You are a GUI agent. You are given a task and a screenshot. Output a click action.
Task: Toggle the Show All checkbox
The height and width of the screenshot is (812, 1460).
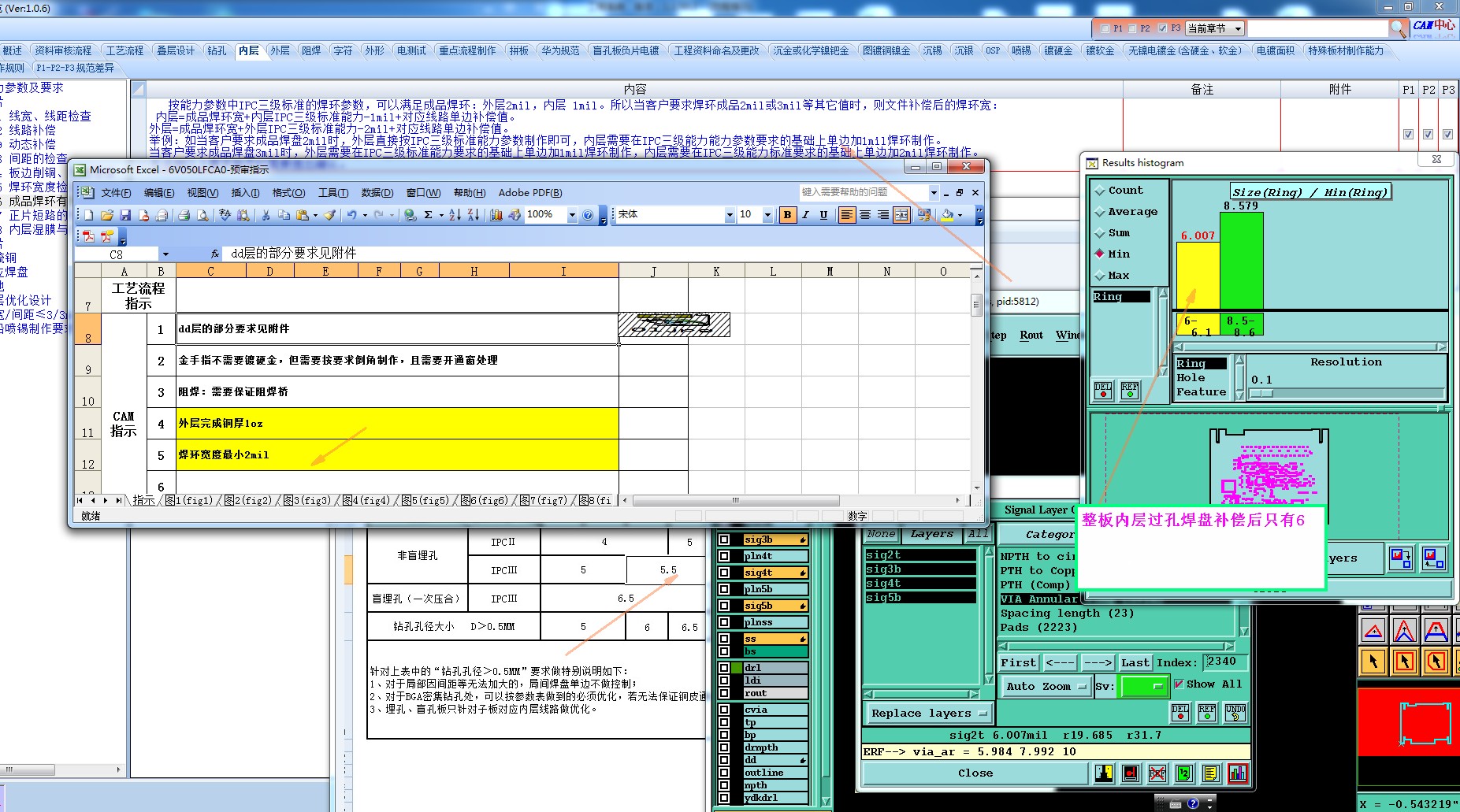1179,684
